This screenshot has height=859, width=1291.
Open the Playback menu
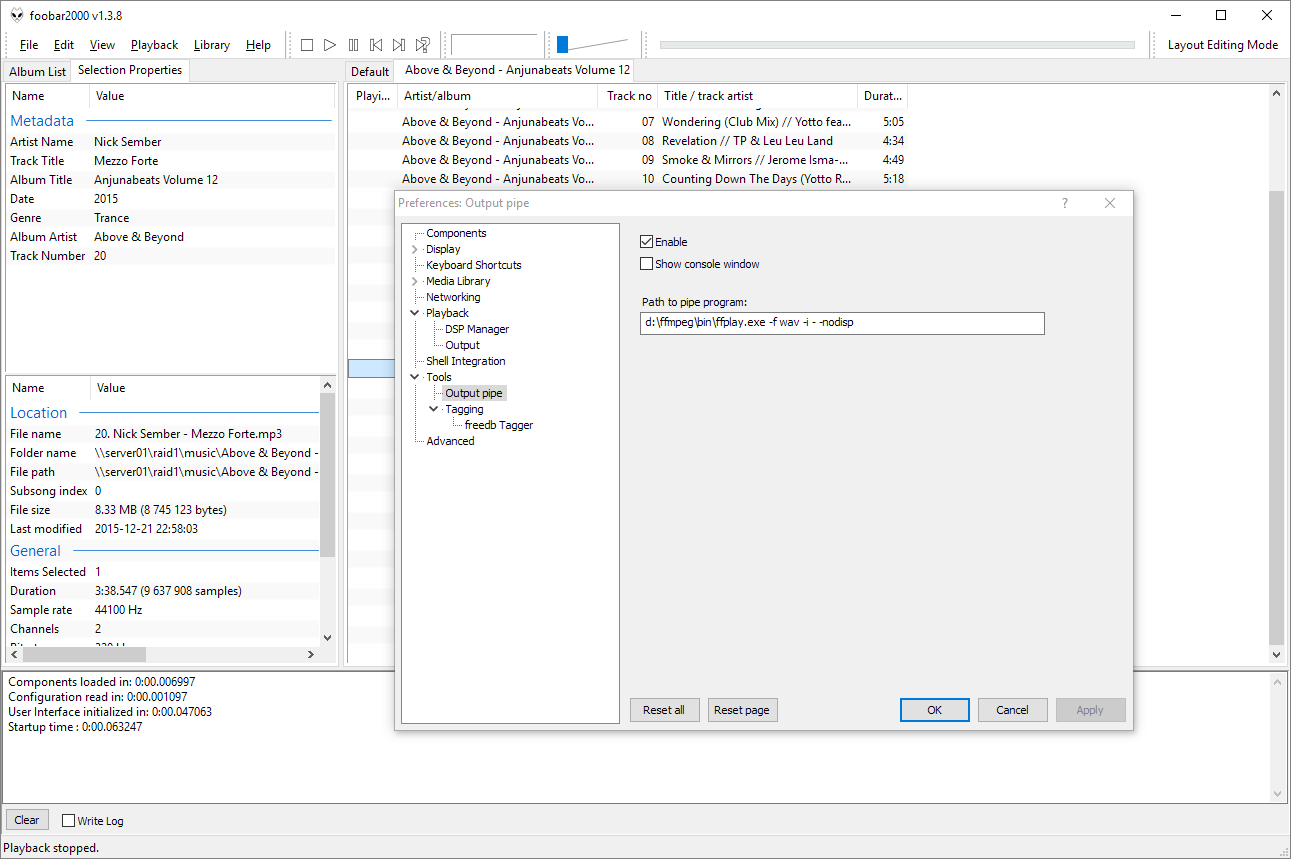pyautogui.click(x=154, y=45)
